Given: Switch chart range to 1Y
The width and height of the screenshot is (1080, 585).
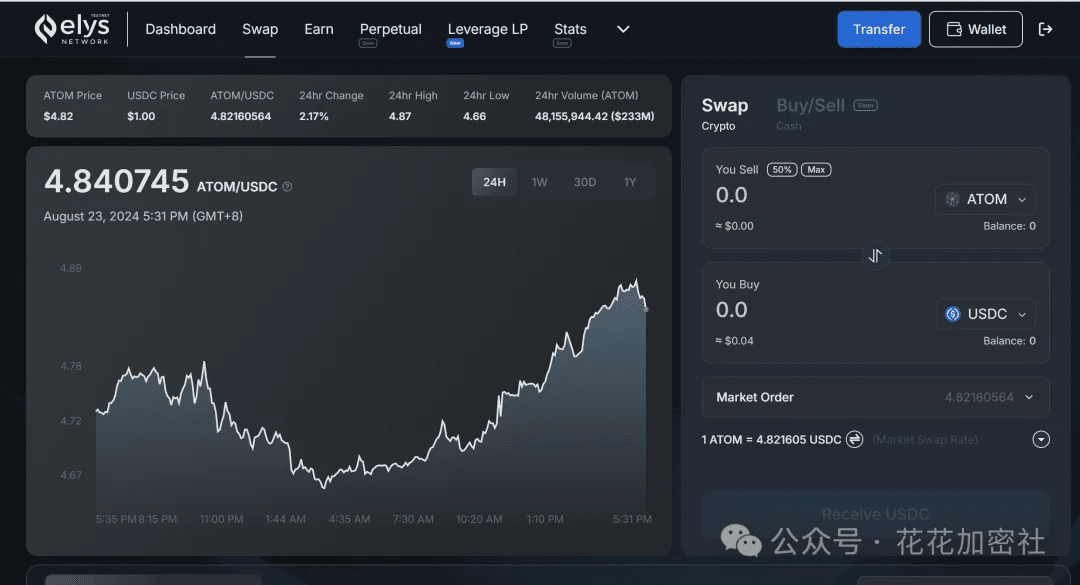Looking at the screenshot, I should [x=630, y=182].
